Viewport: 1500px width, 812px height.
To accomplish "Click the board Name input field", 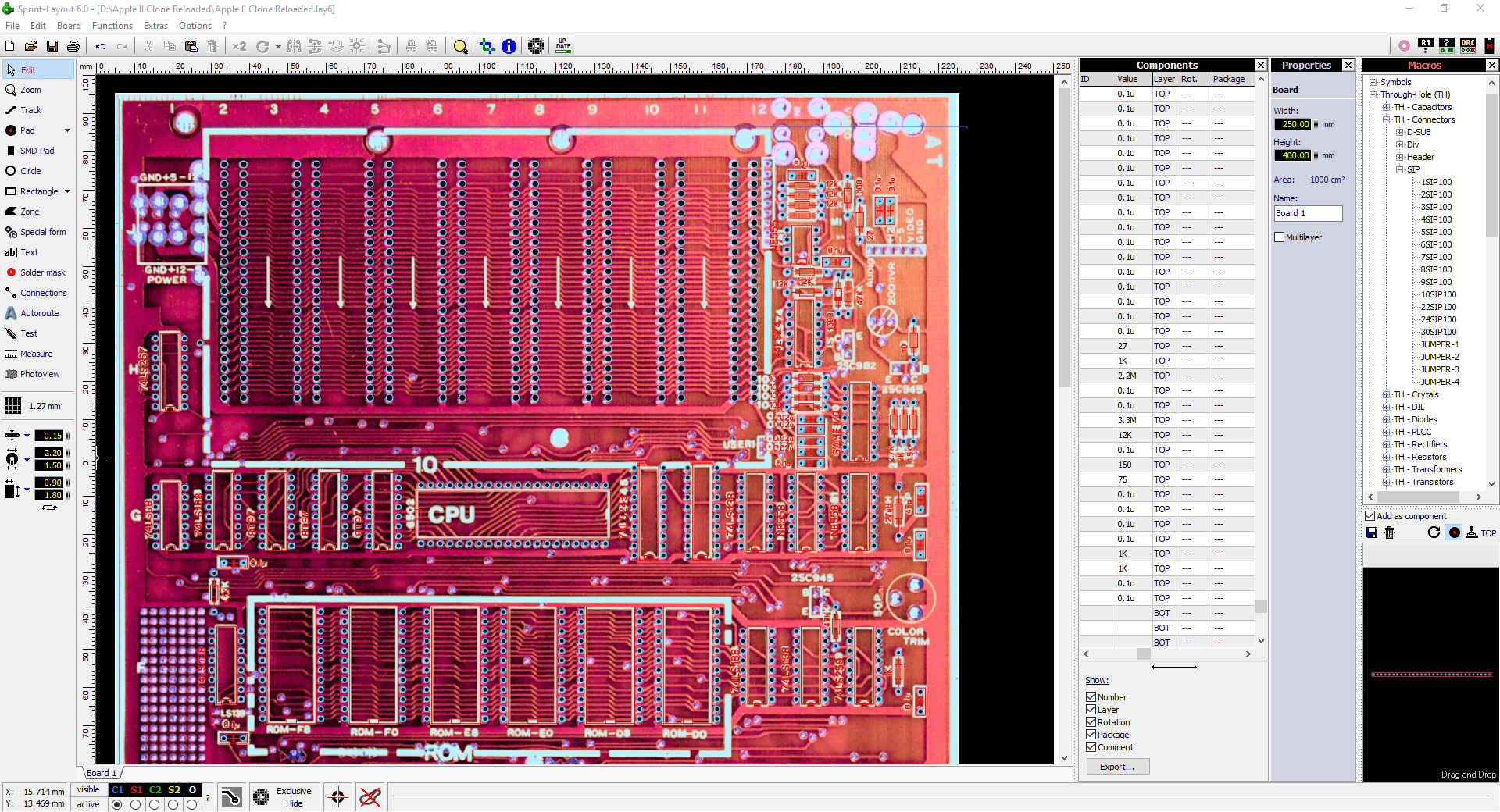I will 1308,213.
